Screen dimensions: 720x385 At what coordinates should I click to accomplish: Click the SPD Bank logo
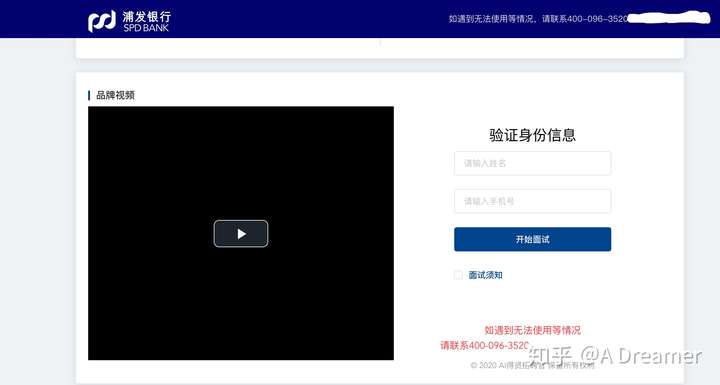129,21
